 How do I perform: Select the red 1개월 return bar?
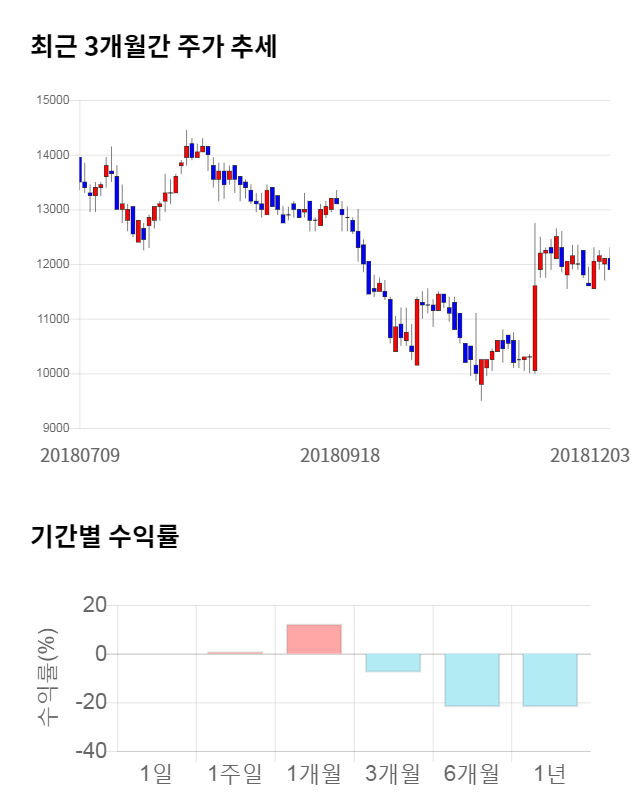(x=314, y=639)
